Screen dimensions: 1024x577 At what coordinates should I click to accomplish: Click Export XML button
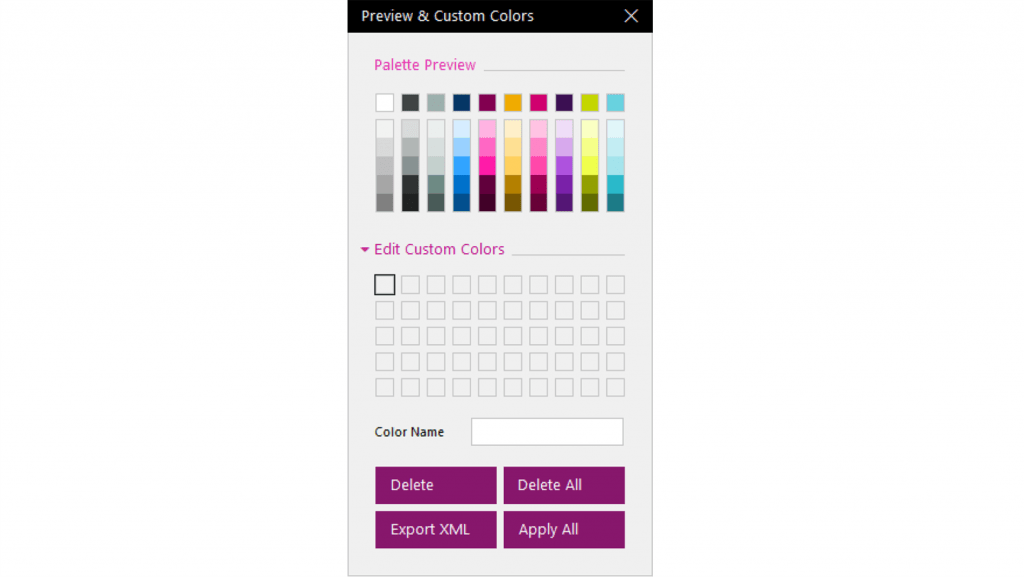point(436,530)
